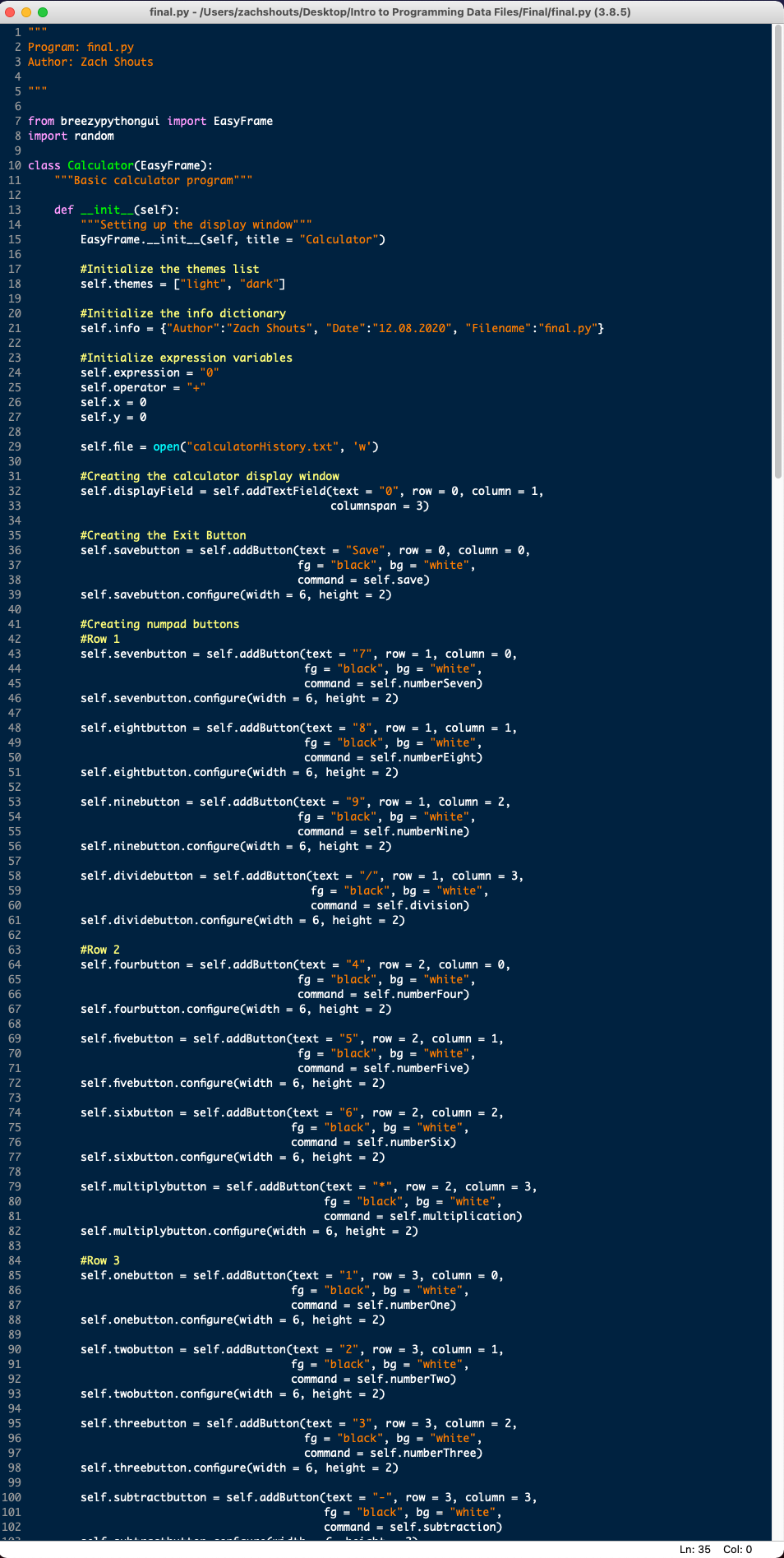The image size is (784, 1558).
Task: Click the 'command = self.multiplication)' line
Action: point(422,1216)
